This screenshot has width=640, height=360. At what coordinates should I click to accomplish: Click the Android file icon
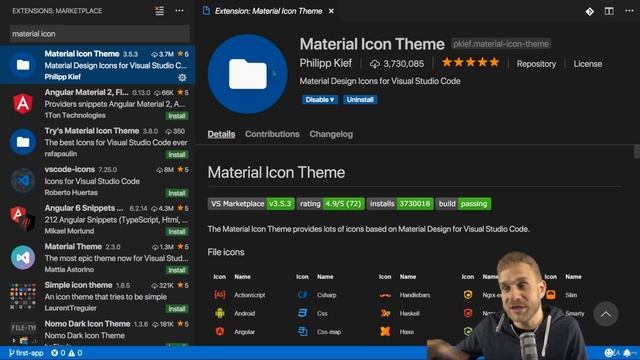[x=220, y=313]
